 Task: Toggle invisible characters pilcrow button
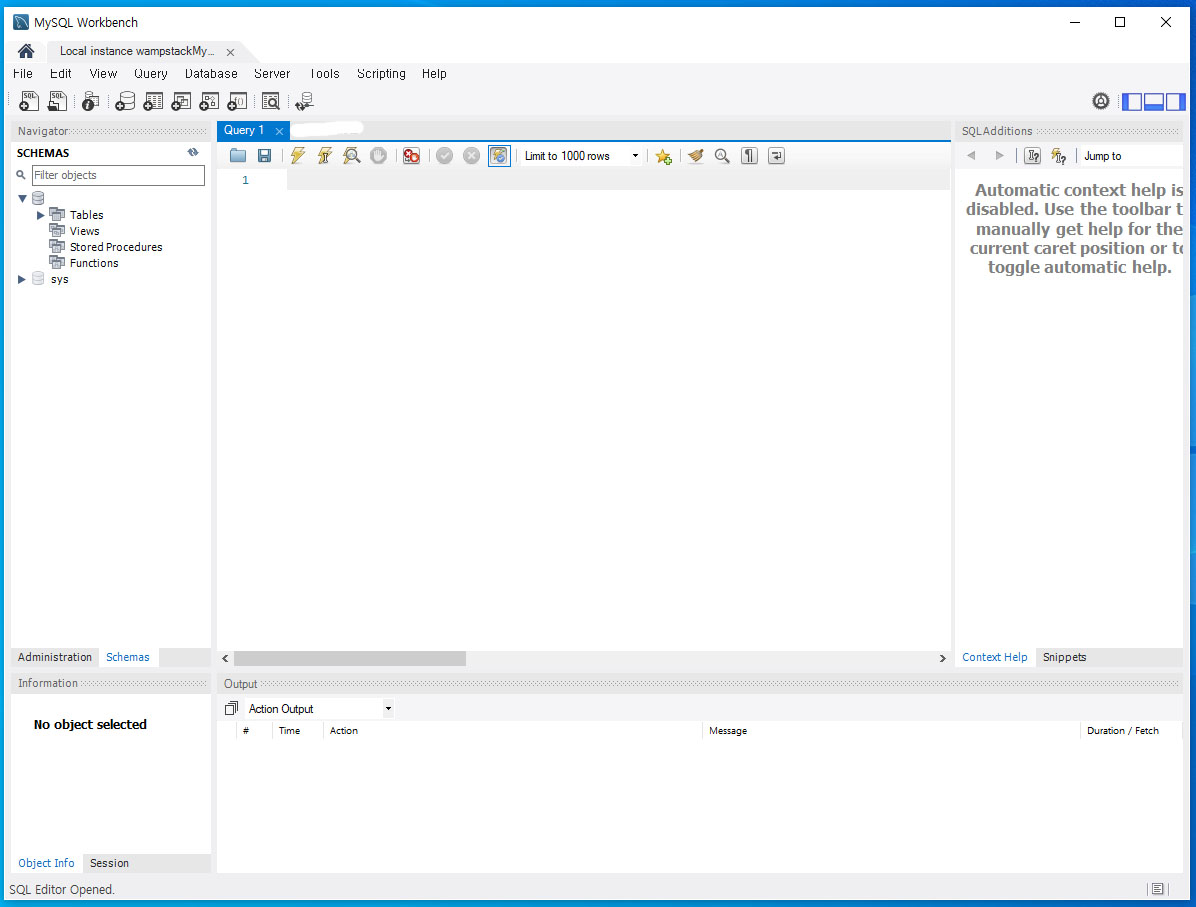tap(750, 156)
